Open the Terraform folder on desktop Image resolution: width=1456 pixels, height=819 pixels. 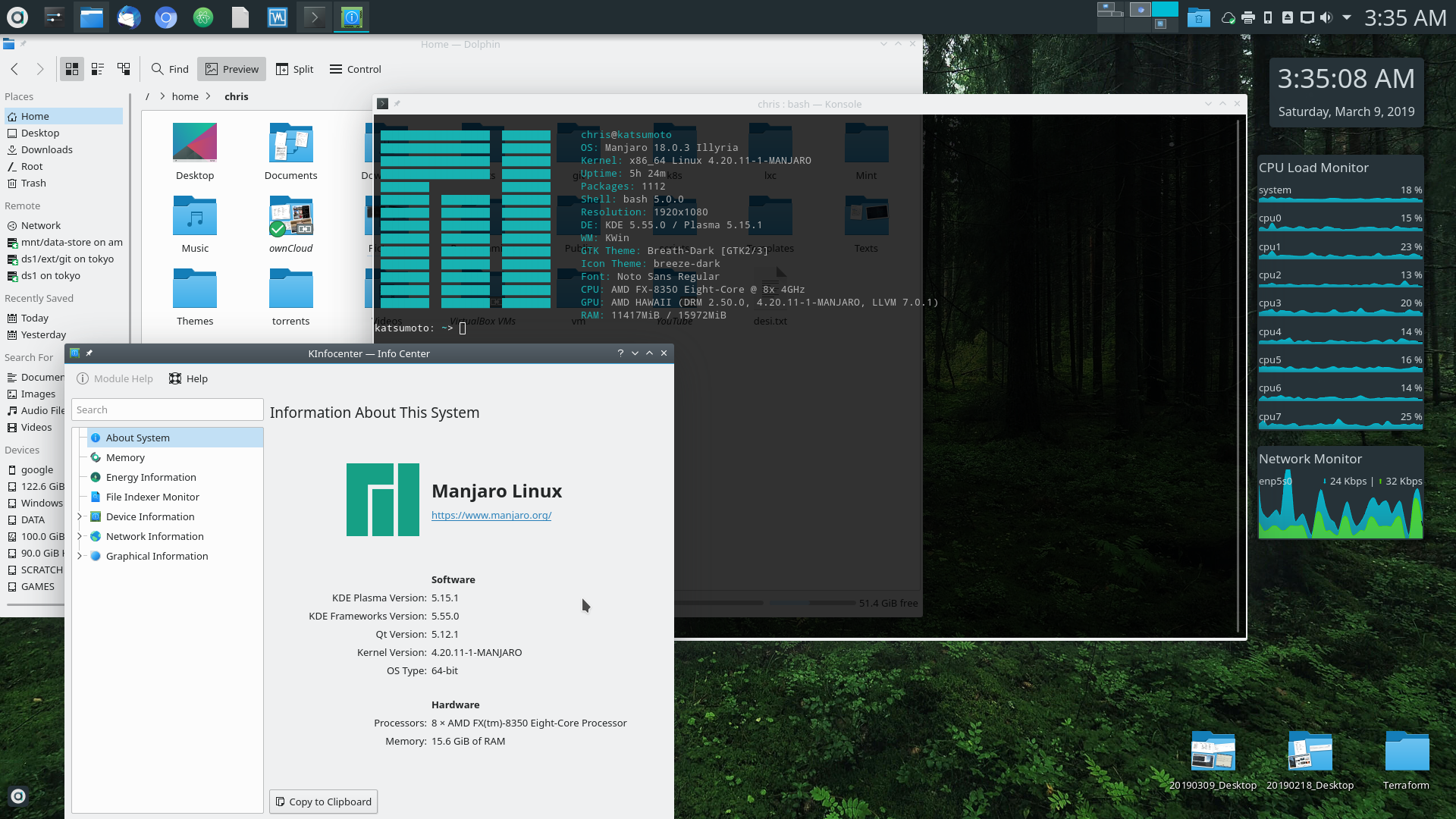click(x=1406, y=760)
